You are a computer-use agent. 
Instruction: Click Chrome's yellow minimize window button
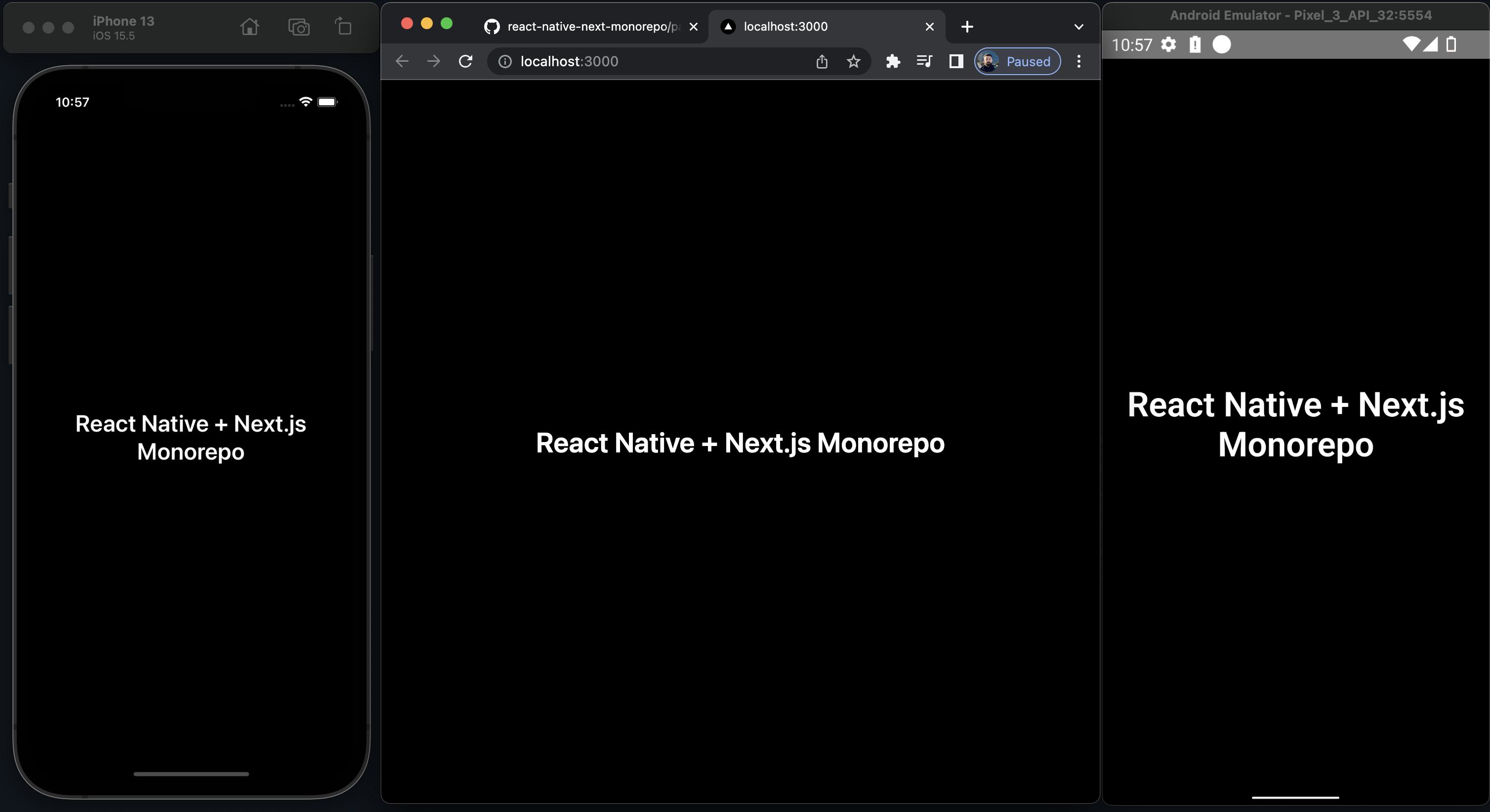[x=427, y=23]
